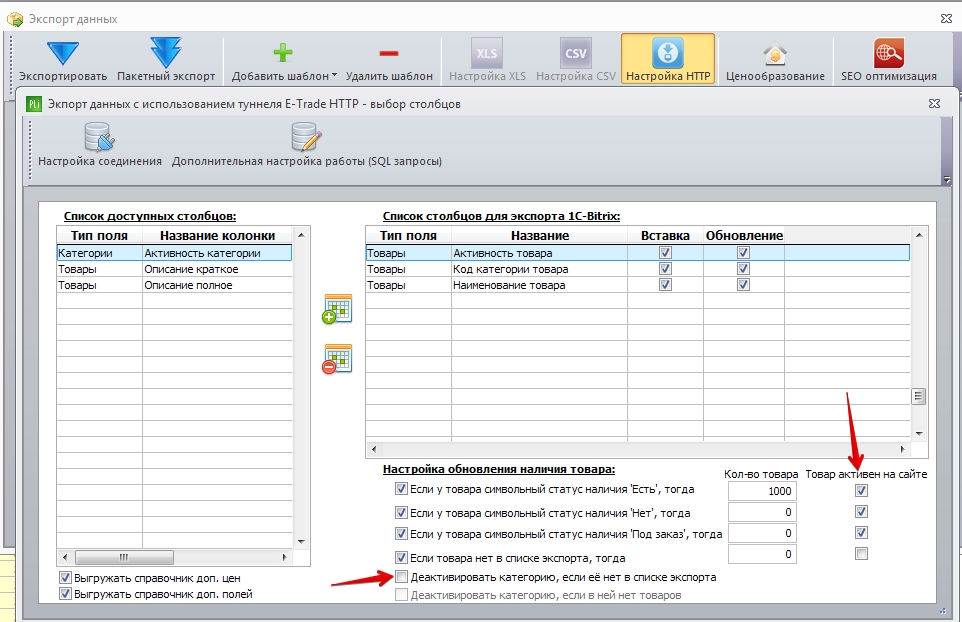Toggle 'Товар активен' checkbox for status 'Нет'
962x622 pixels.
861,512
